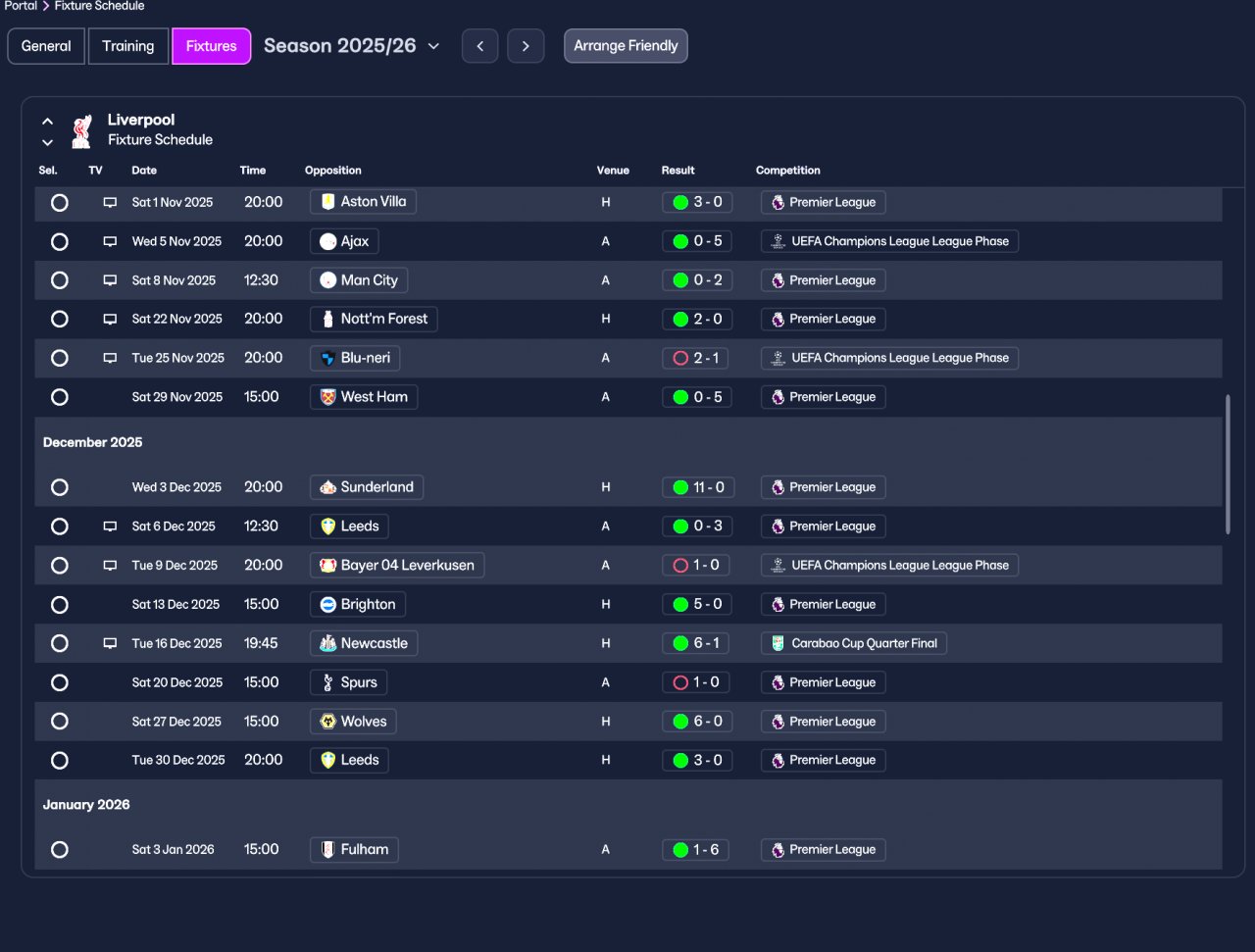The height and width of the screenshot is (952, 1255).
Task: Click the TV icon on Sat 6 Dec Leeds row
Action: 110,526
